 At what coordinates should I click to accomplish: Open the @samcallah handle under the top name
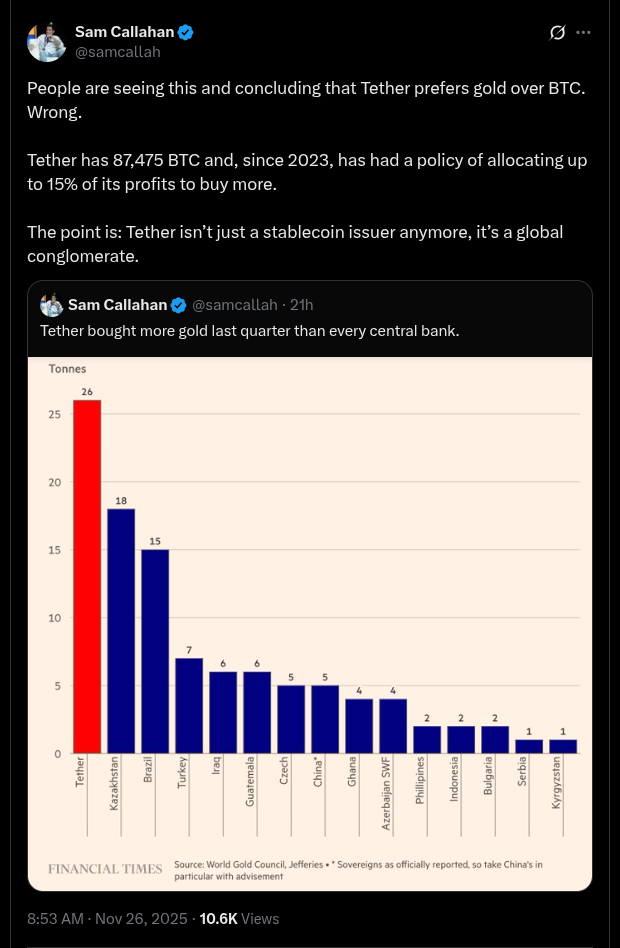pos(118,52)
